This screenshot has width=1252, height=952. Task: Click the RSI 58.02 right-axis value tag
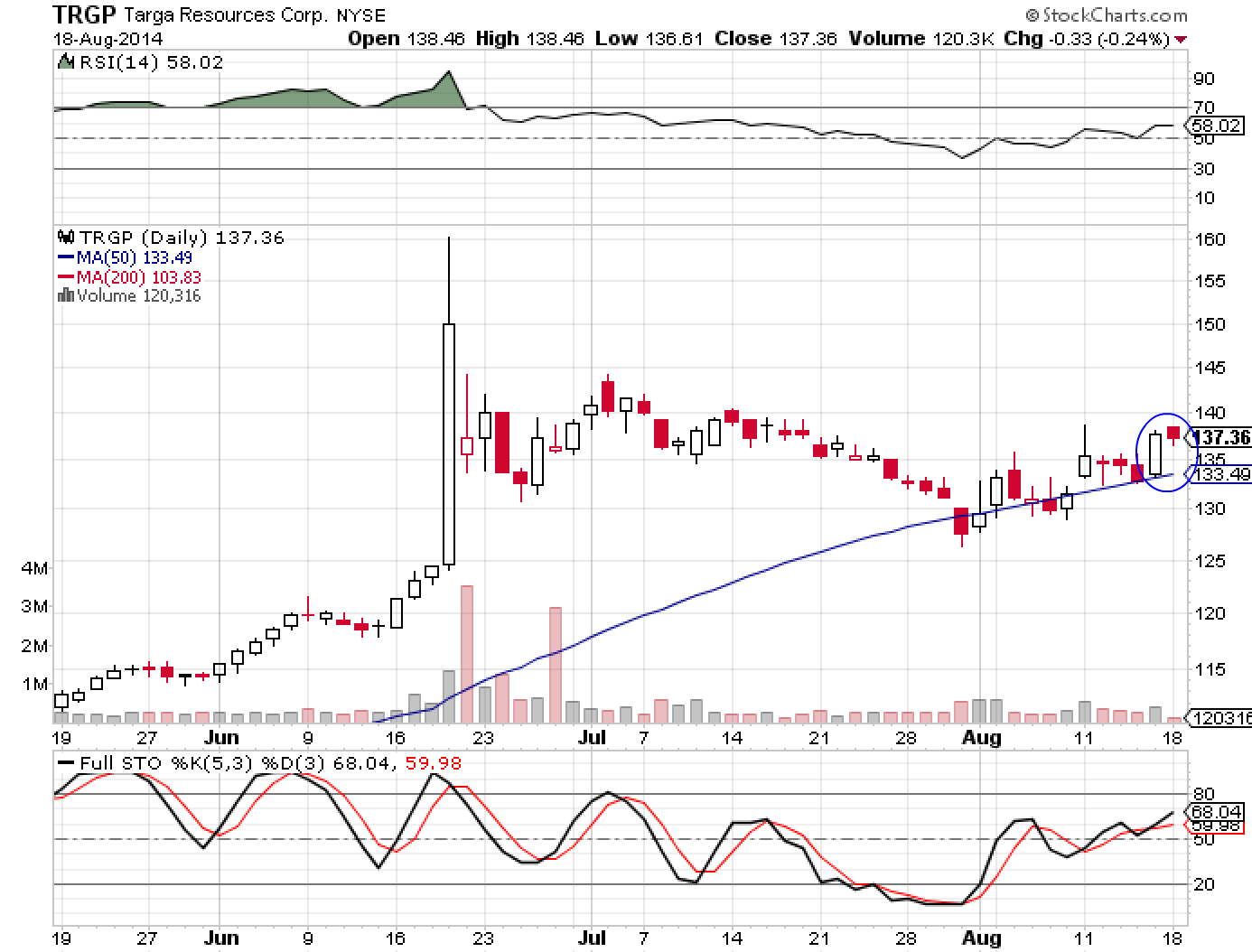1217,126
